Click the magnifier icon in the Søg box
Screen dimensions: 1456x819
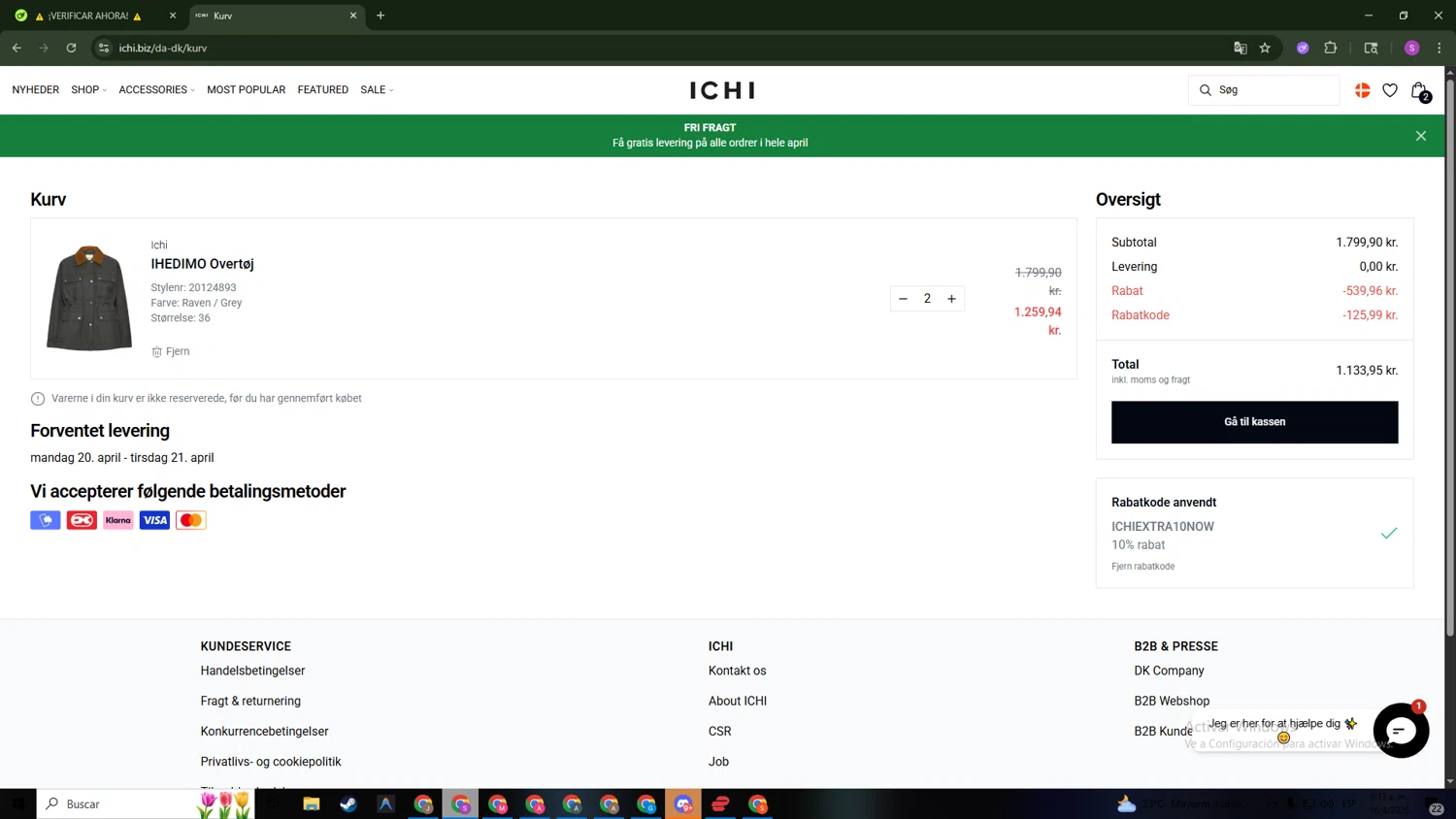1206,90
